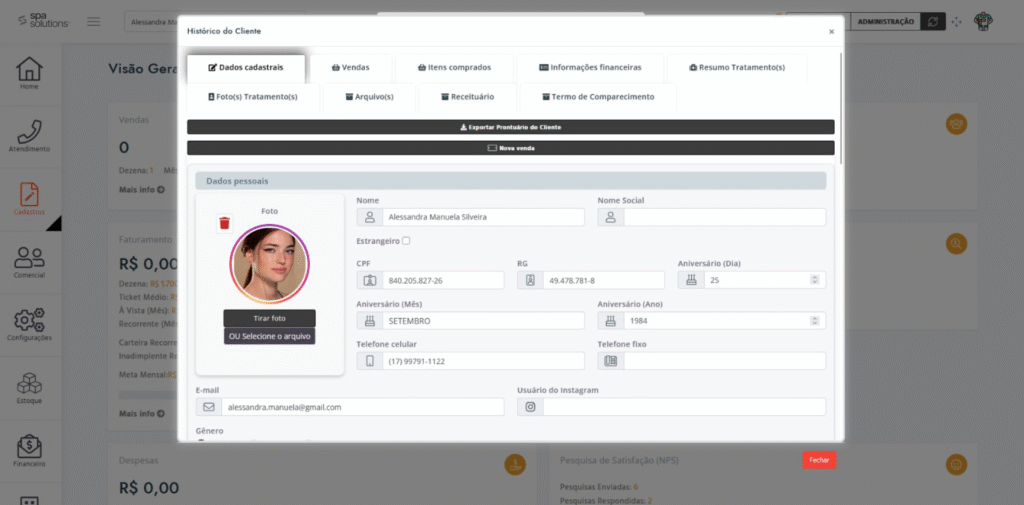Open Home from the sidebar
Screen dimensions: 1024x505
click(x=30, y=73)
